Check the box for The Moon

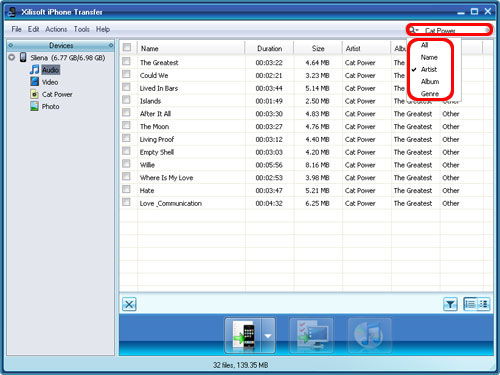point(126,125)
